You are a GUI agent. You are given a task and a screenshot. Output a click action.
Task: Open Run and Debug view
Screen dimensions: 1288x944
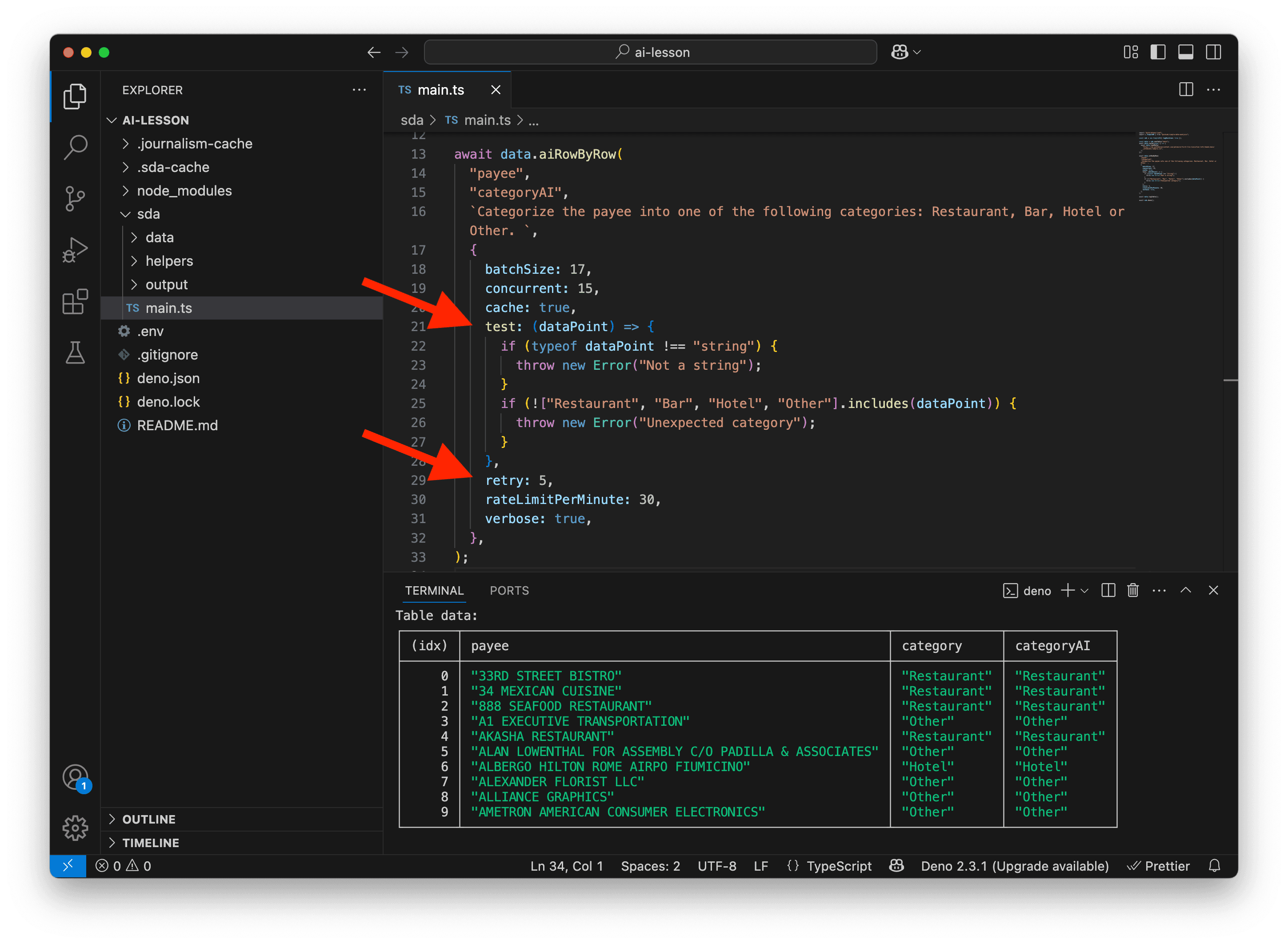75,250
